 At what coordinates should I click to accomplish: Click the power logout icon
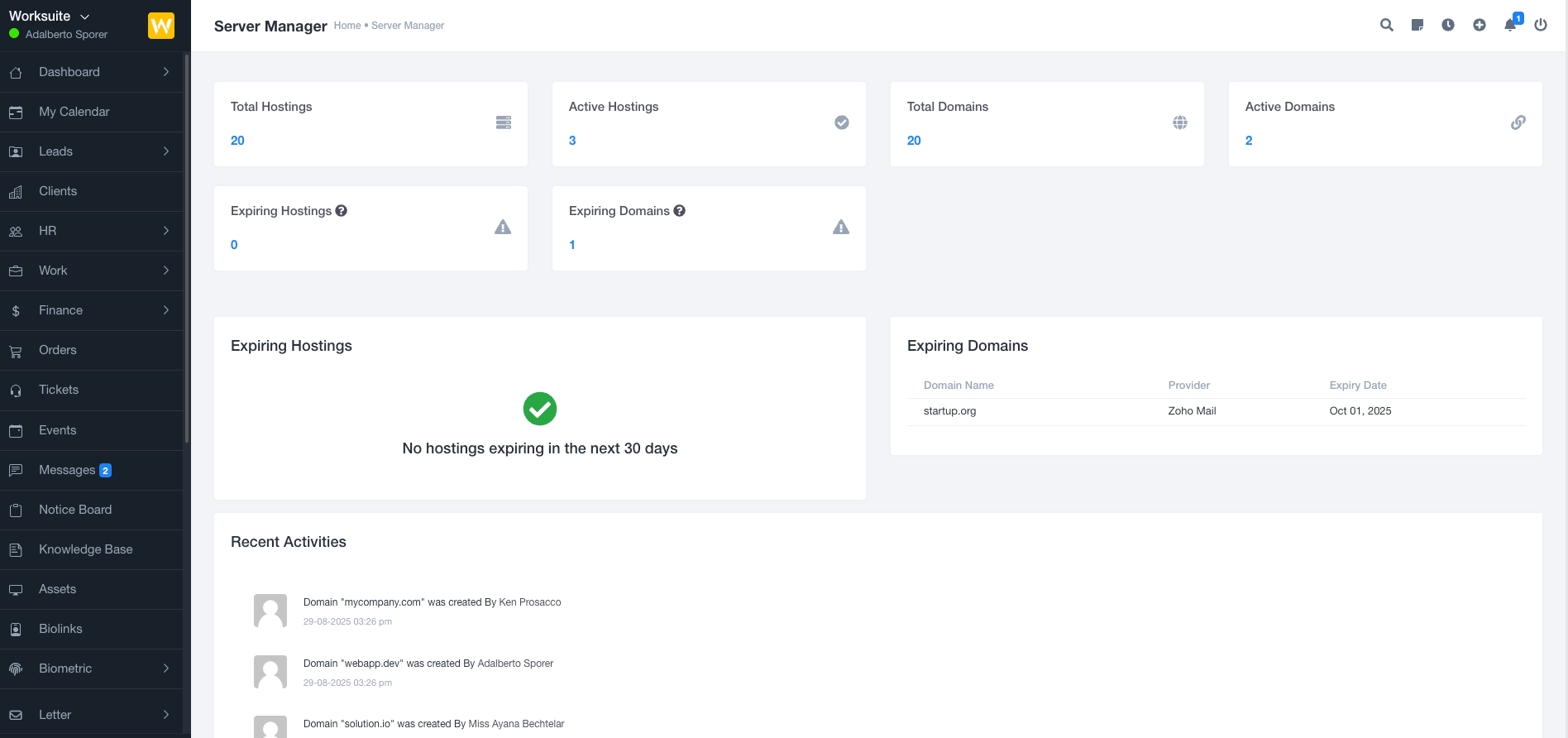pos(1541,25)
